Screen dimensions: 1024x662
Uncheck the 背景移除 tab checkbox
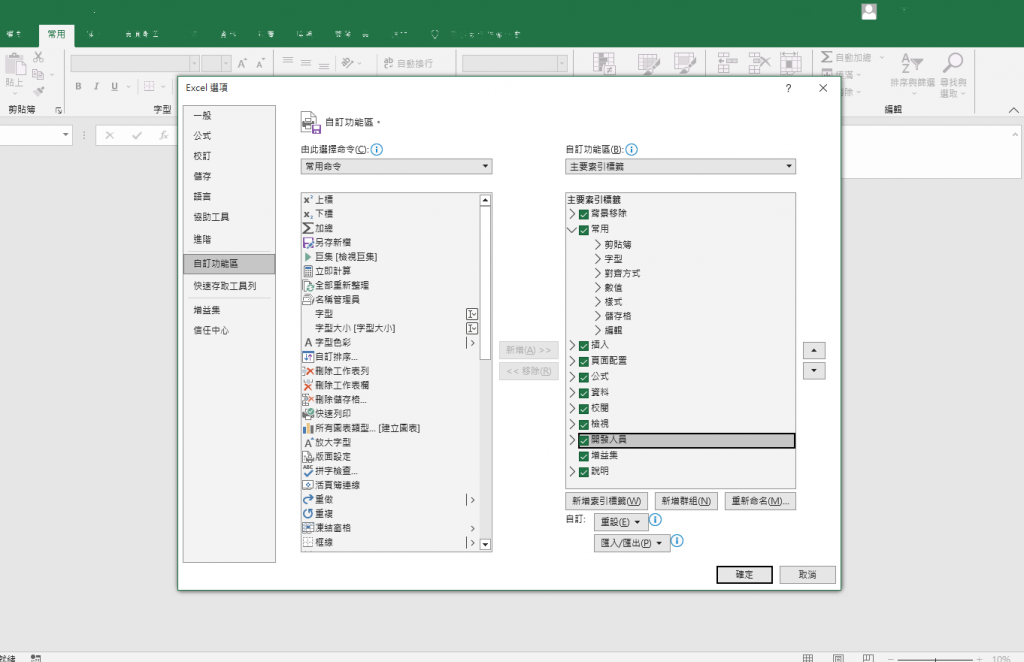tap(584, 214)
